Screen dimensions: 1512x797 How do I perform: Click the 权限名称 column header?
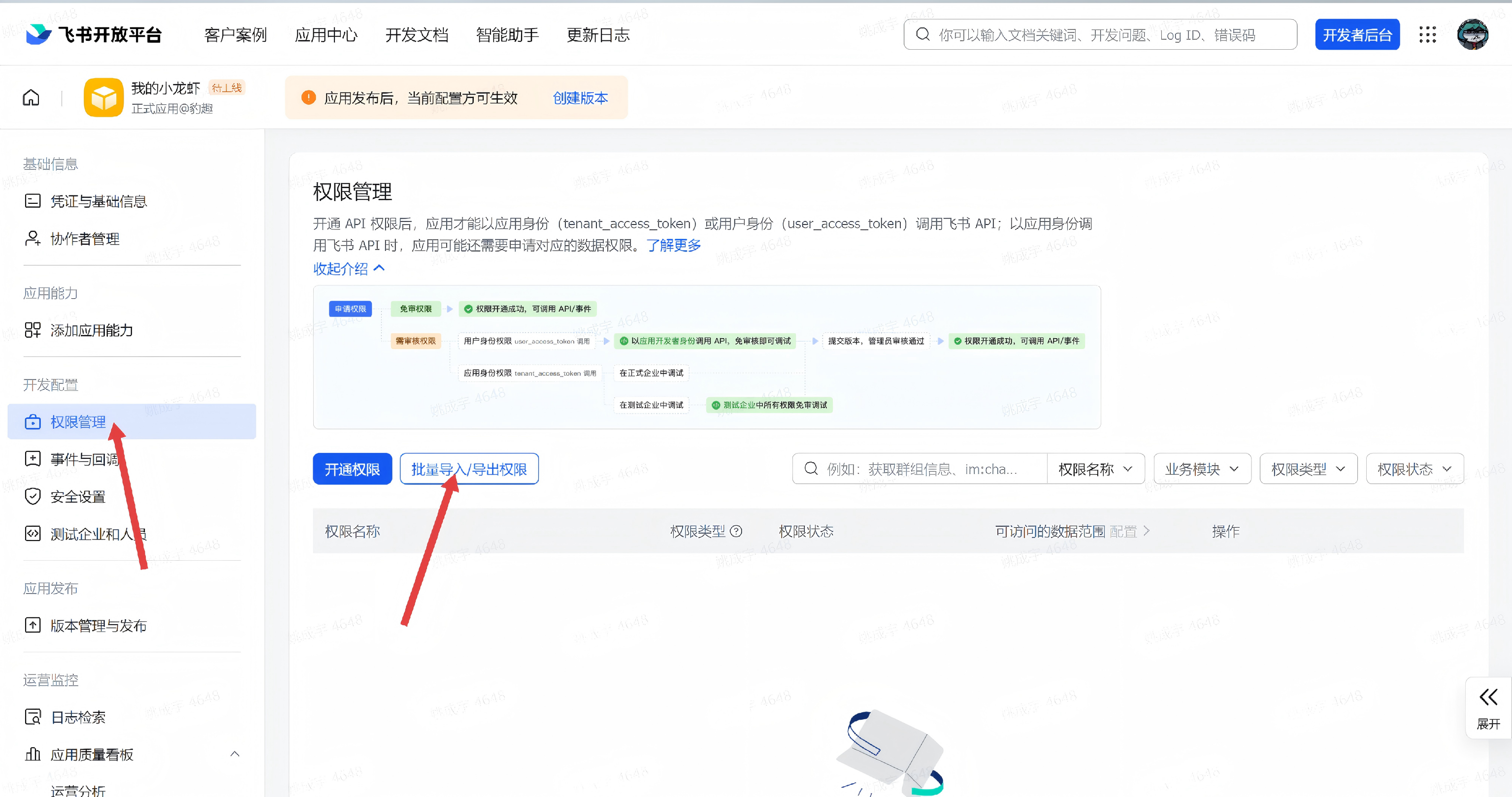(x=352, y=531)
